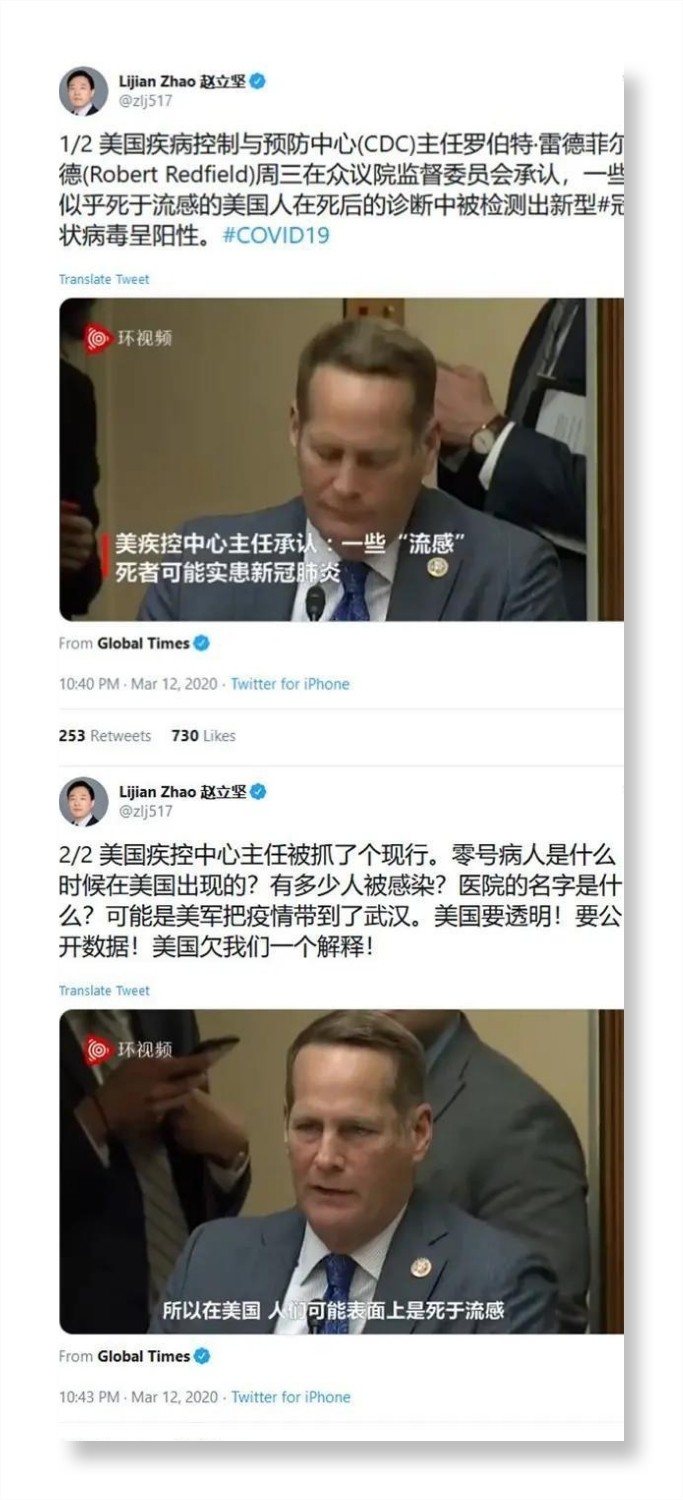Play the first tweet's video

click(341, 460)
